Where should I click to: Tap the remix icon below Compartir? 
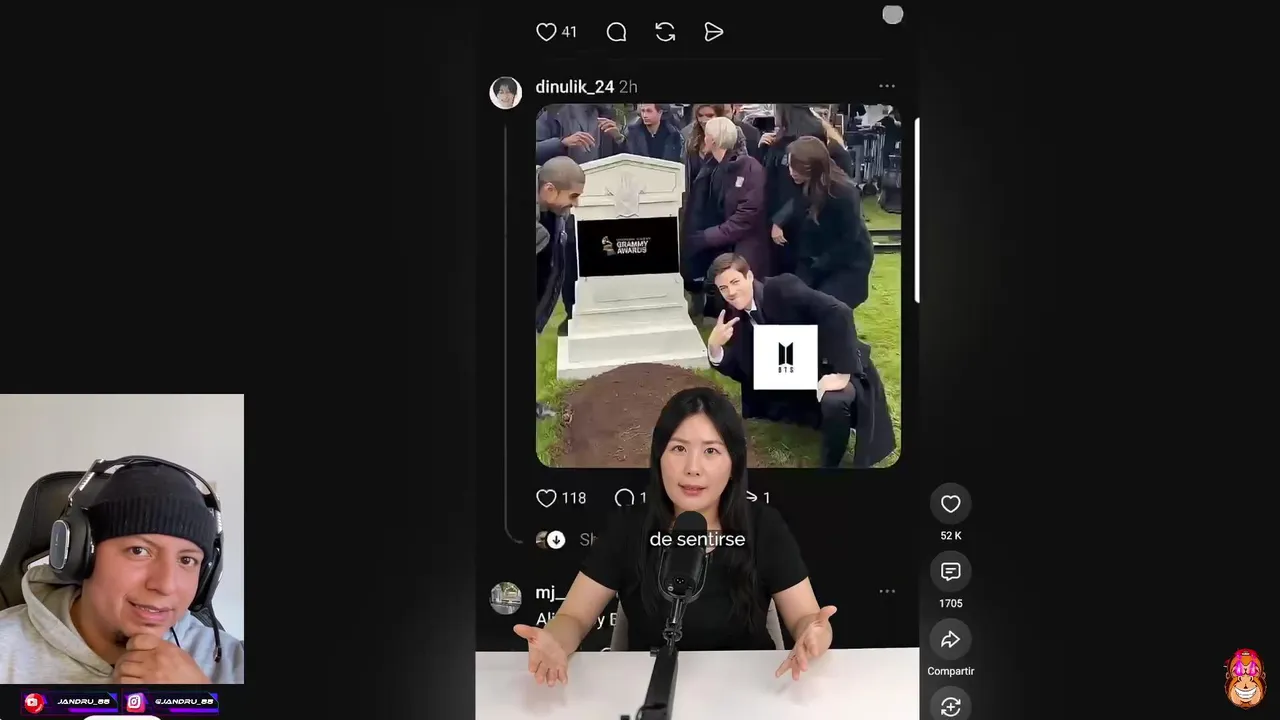(x=950, y=706)
